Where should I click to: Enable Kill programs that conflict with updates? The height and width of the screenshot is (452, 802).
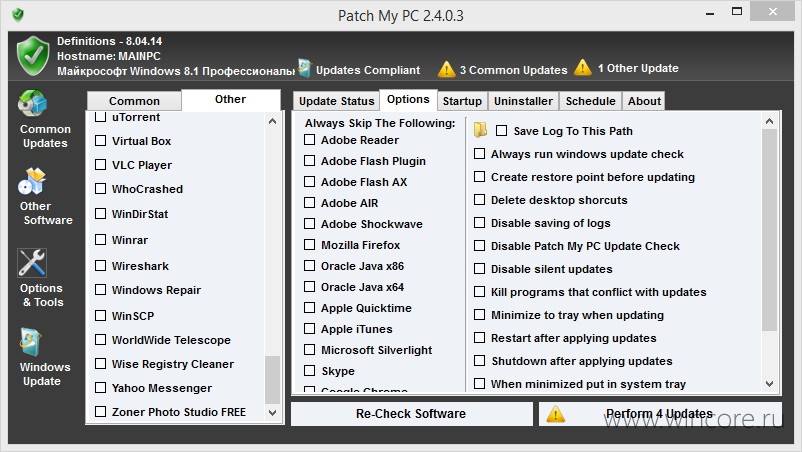479,291
